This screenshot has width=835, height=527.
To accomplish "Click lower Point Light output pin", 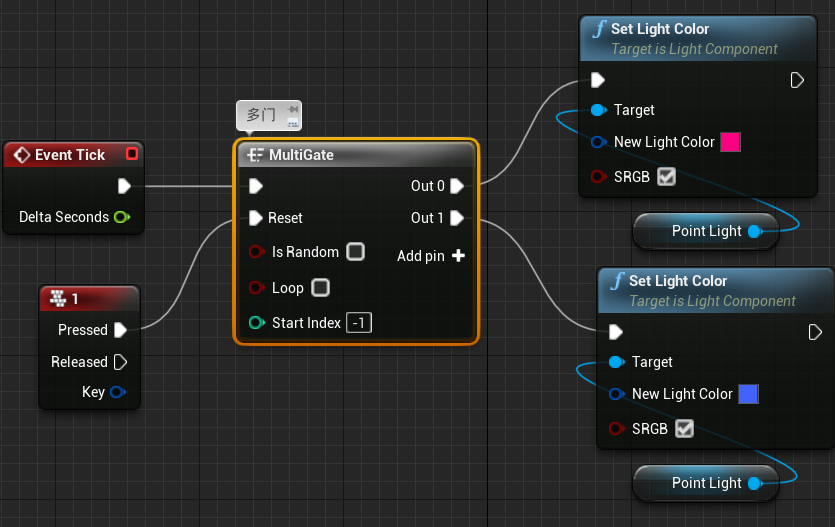I will coord(755,483).
